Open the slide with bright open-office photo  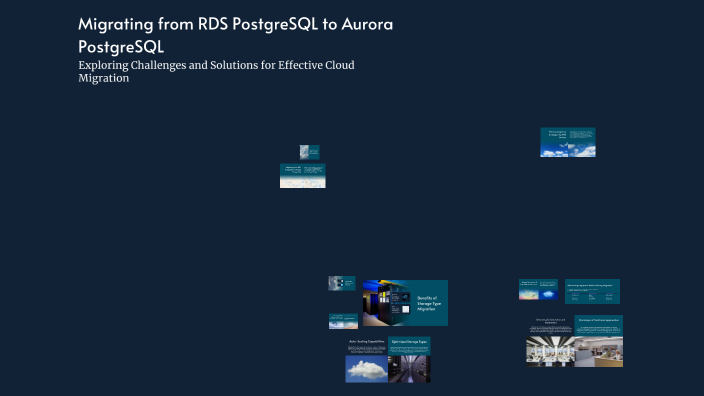tap(550, 341)
